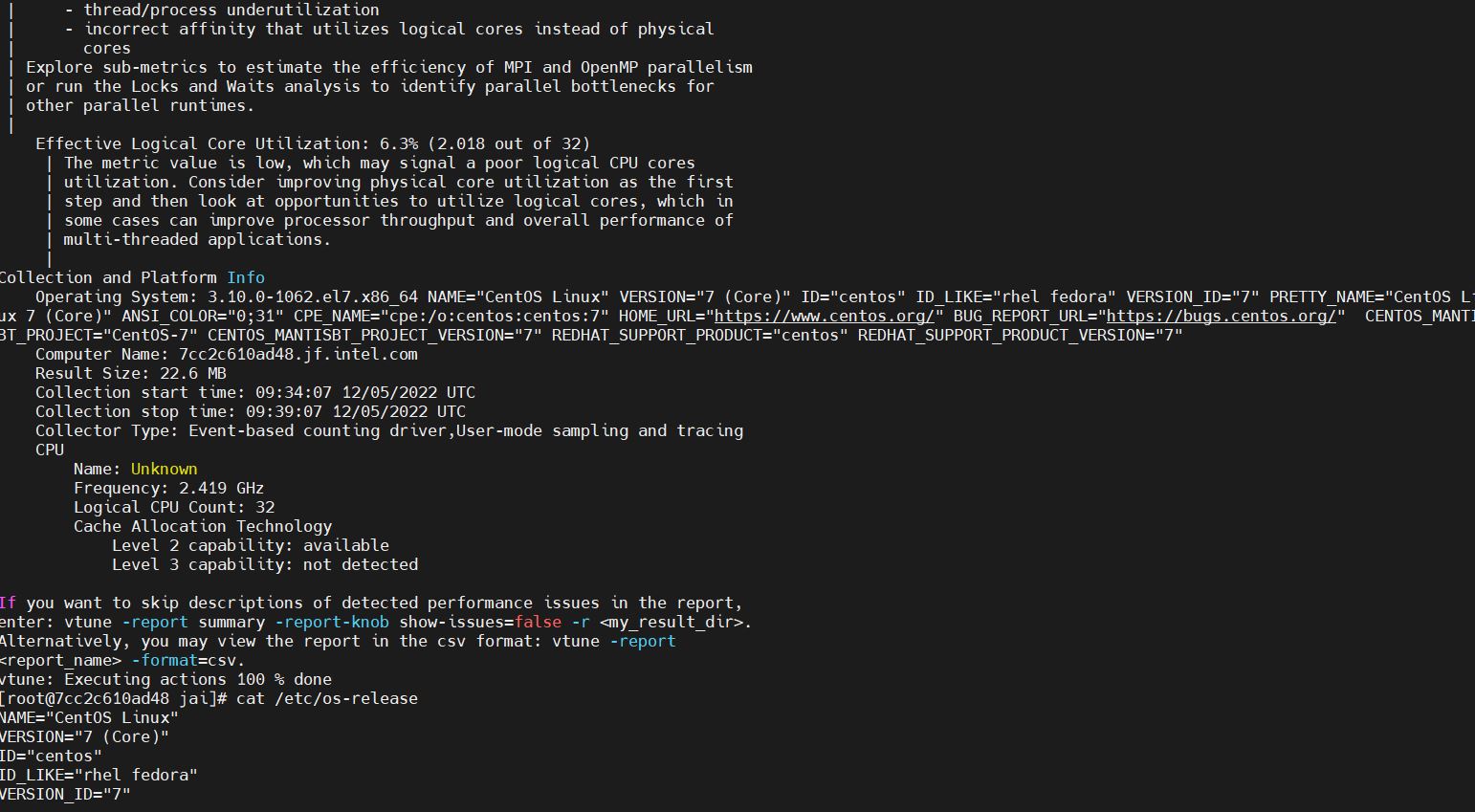Click the computer name 7cc2c610ad48.jf.intel.com
Viewport: 1475px width, 812px height.
click(298, 354)
